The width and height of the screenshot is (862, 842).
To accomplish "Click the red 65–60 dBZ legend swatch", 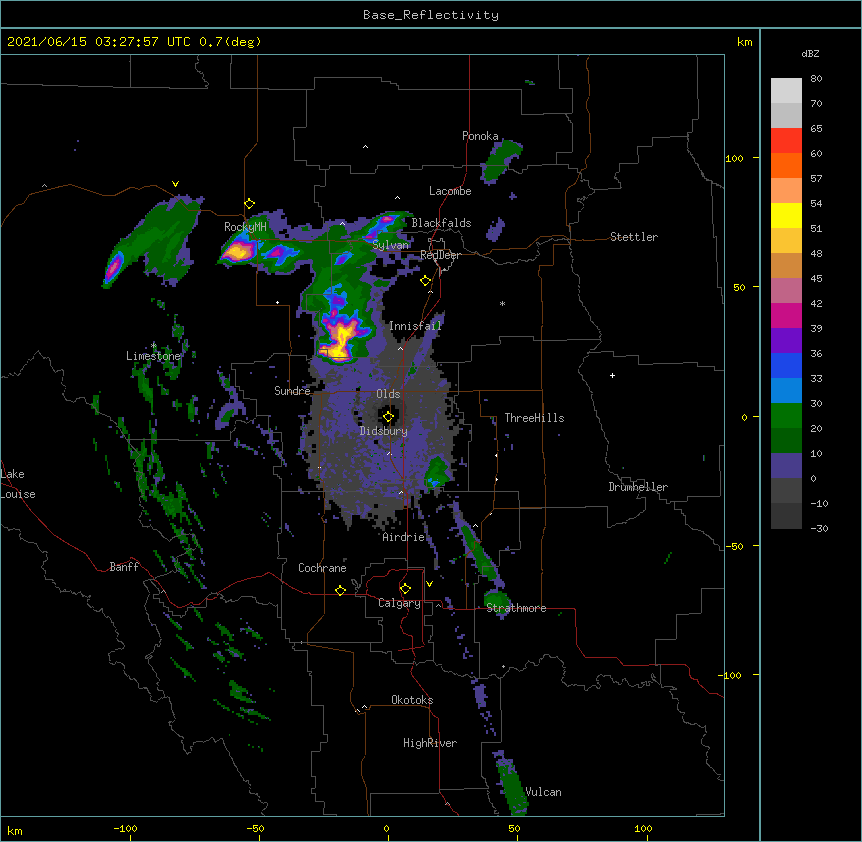I will 786,141.
